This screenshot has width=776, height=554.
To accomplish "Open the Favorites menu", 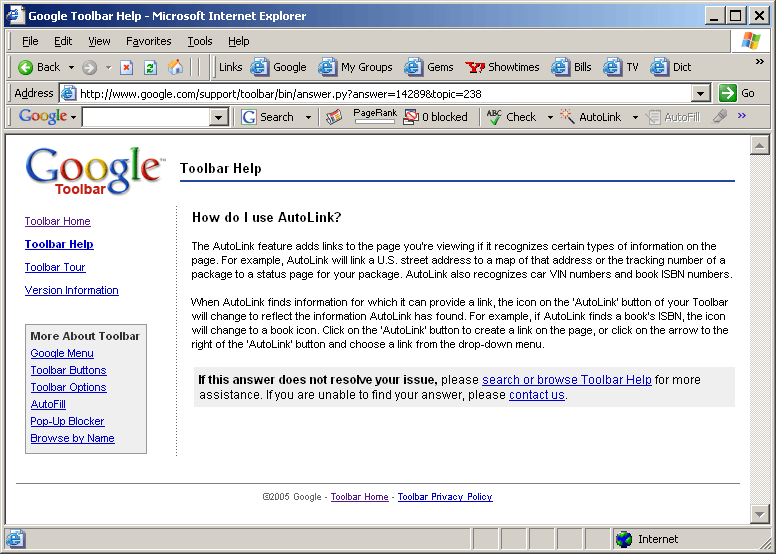I will pyautogui.click(x=148, y=41).
